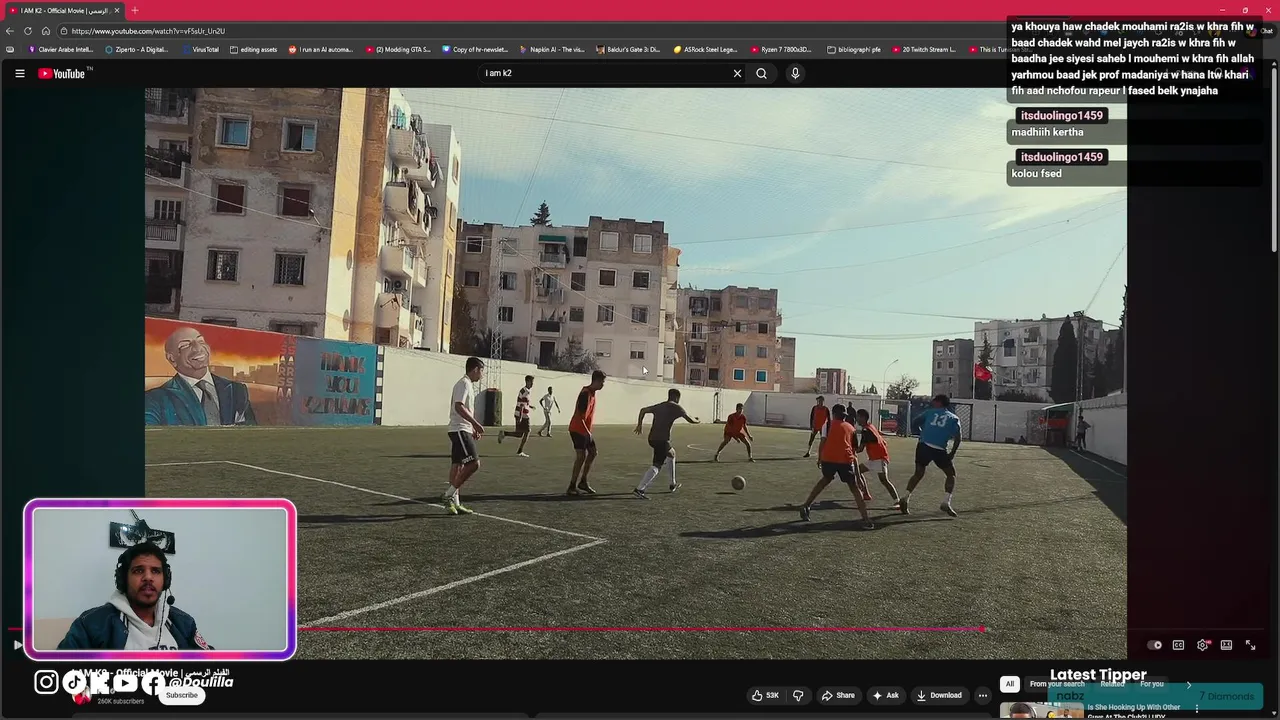Open Napkin AI bookmark
The image size is (1280, 720).
click(x=552, y=49)
